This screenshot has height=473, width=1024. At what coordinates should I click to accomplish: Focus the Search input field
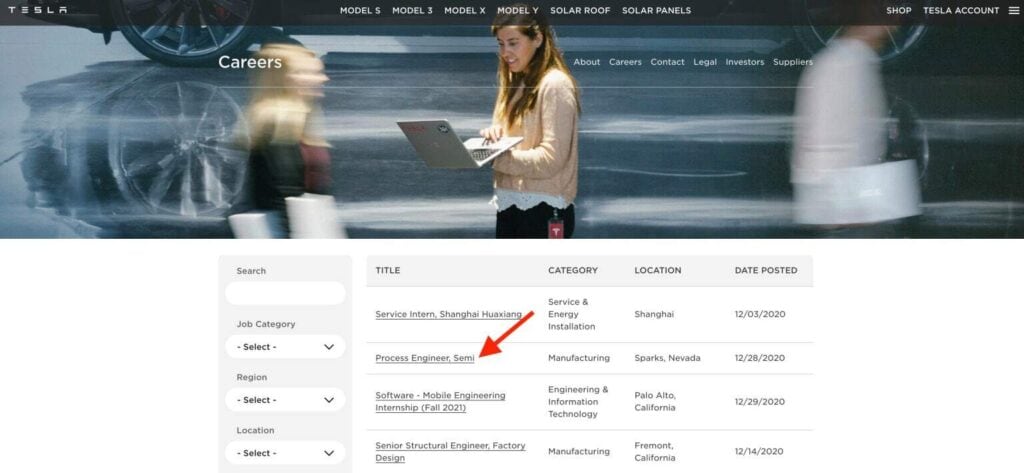pyautogui.click(x=285, y=293)
